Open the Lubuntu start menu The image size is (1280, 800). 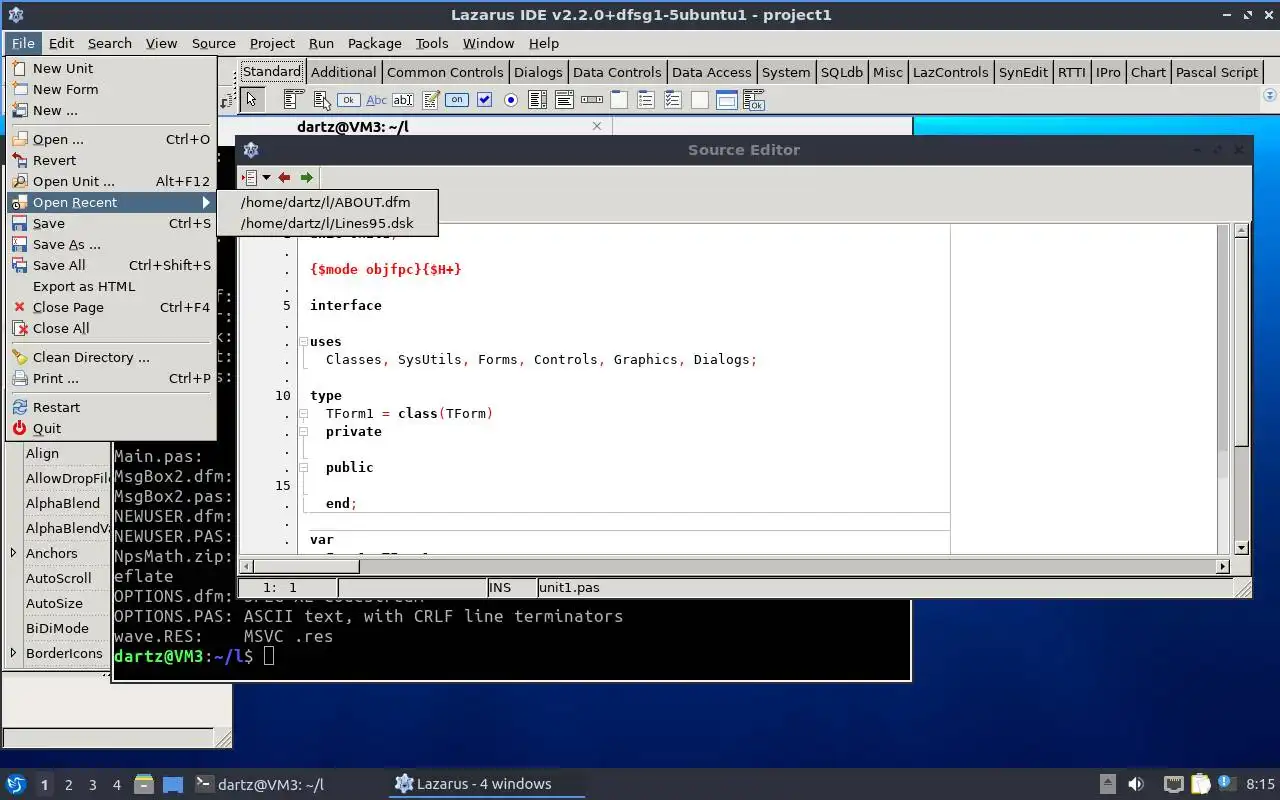(x=15, y=784)
